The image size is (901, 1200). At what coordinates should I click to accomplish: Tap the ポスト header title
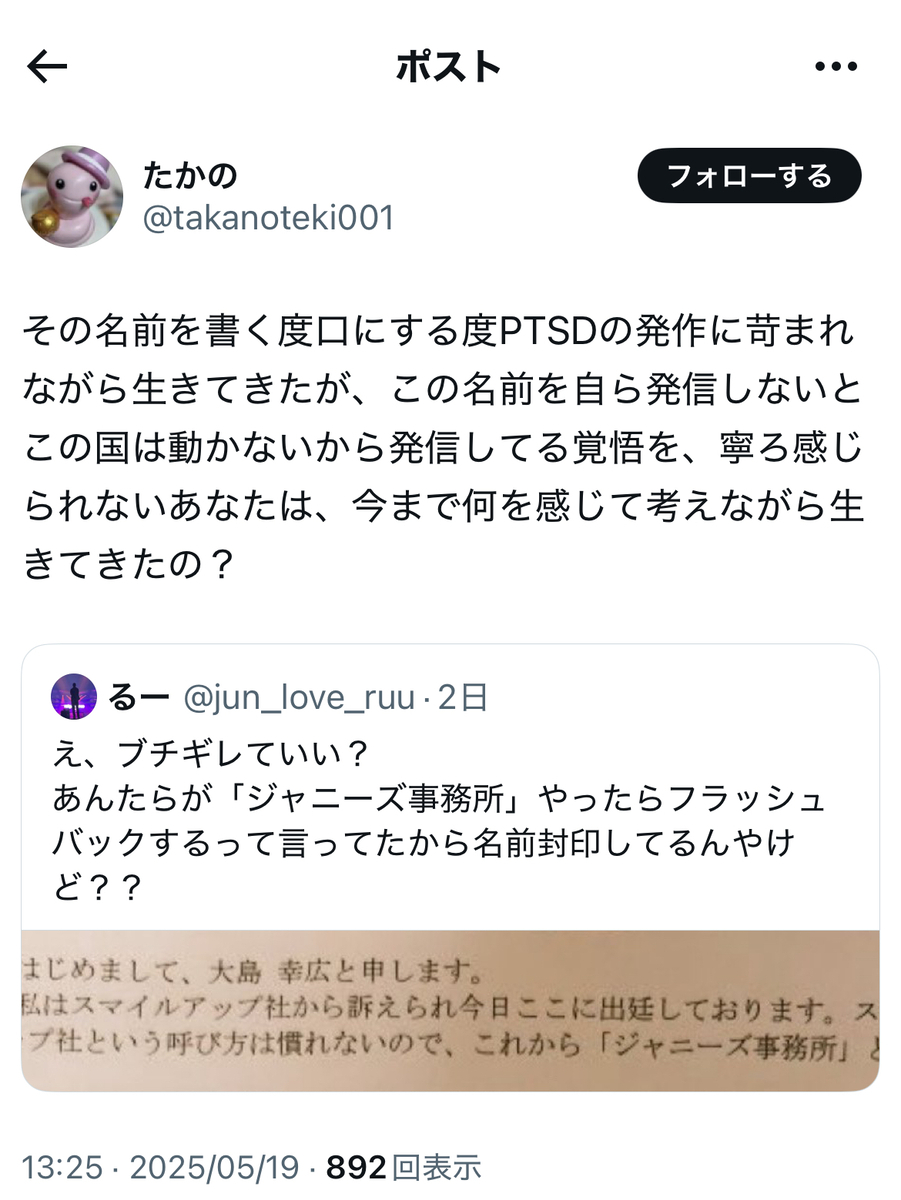click(x=448, y=67)
